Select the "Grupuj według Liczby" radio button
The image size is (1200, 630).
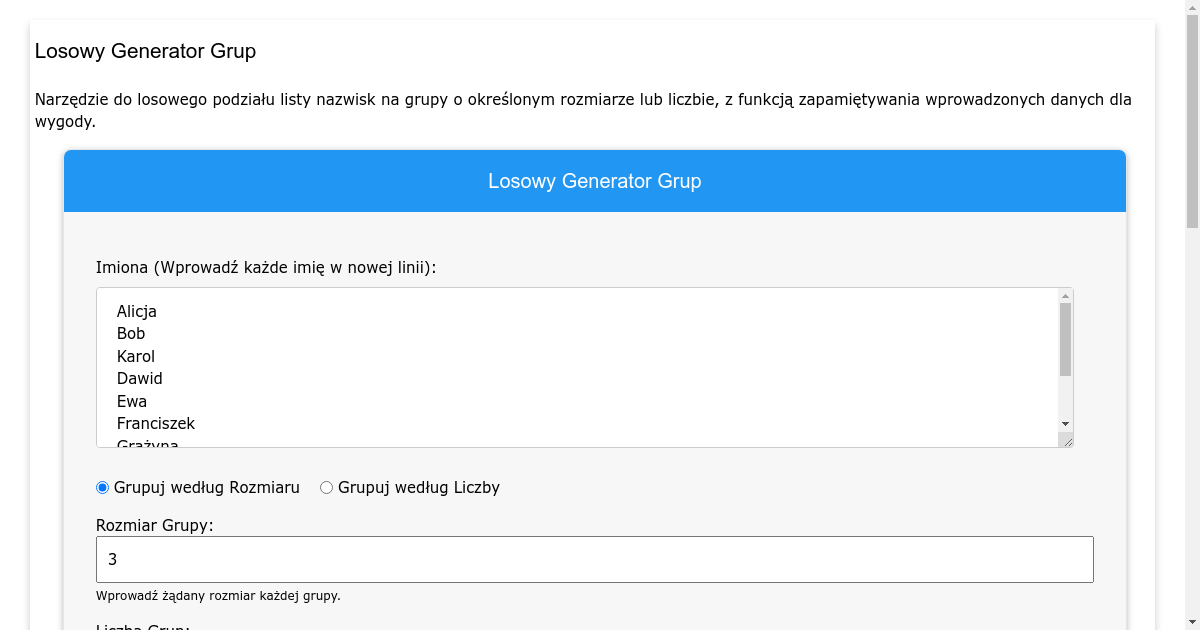pyautogui.click(x=325, y=487)
